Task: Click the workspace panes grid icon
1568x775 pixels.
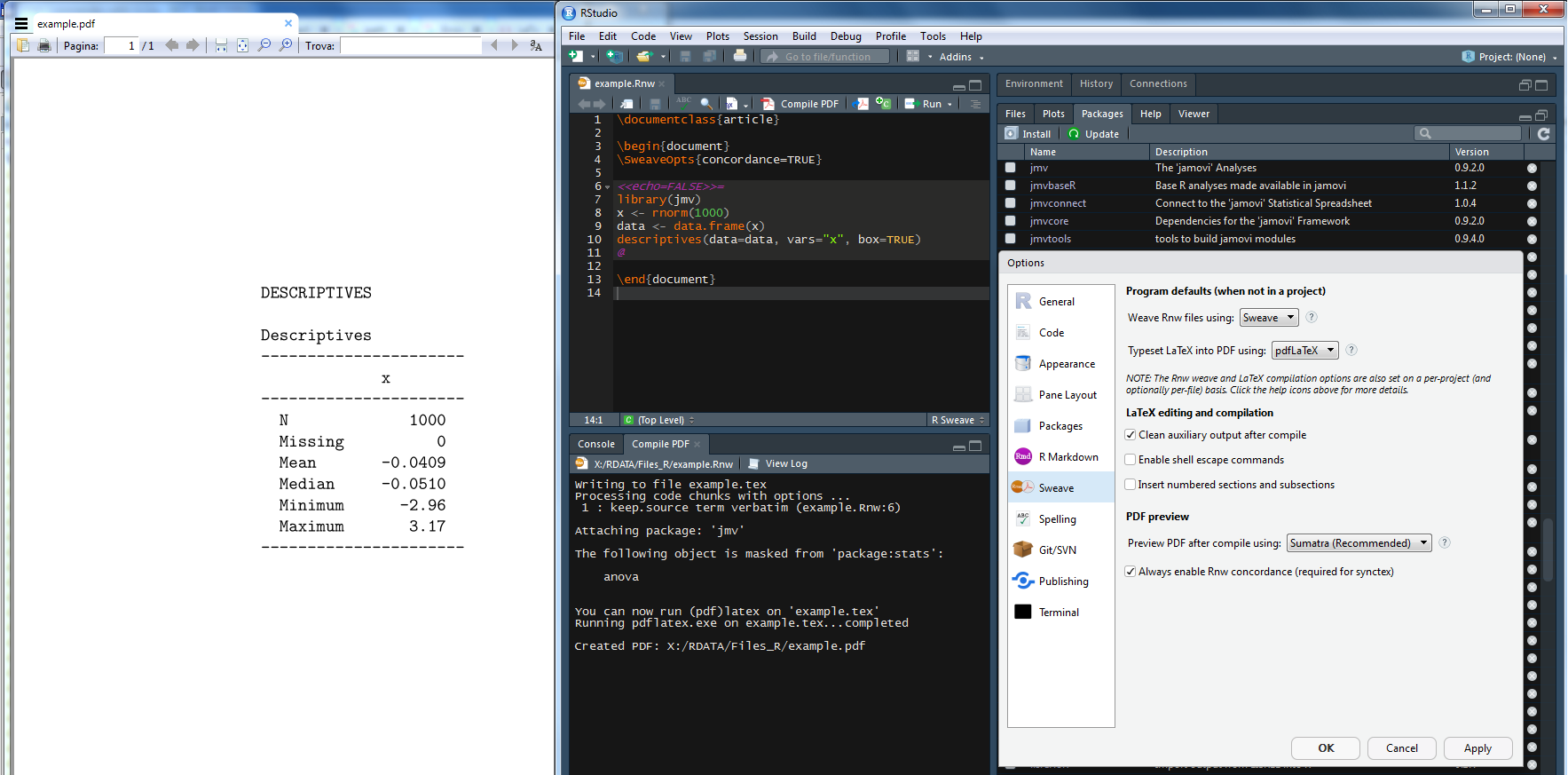Action: pos(912,56)
